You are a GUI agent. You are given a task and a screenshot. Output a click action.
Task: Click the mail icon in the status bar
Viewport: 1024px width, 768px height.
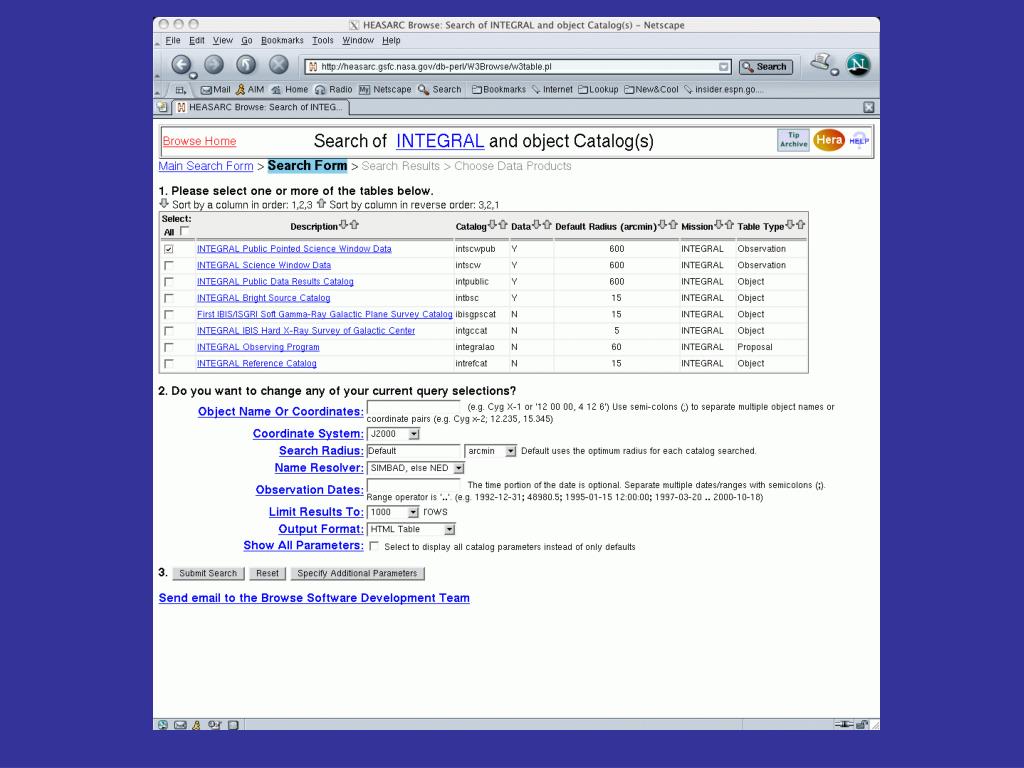[180, 724]
